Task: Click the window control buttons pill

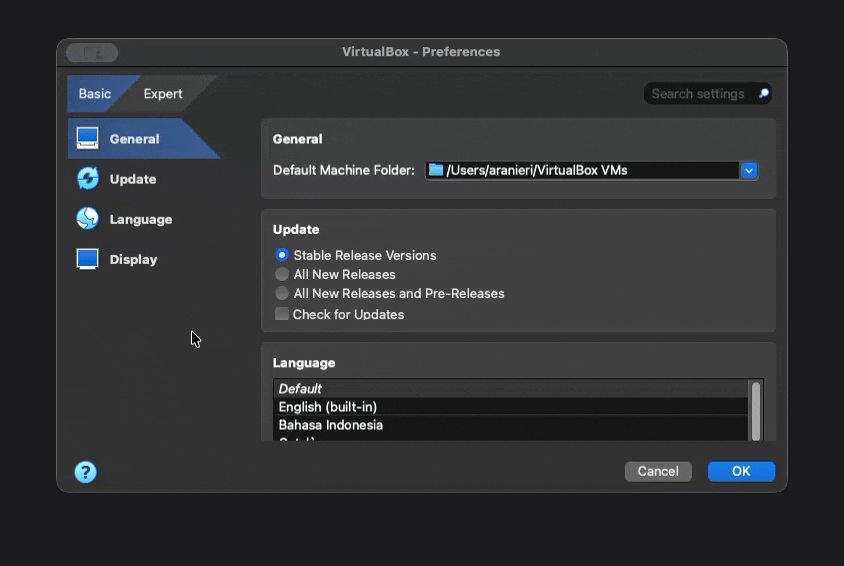Action: click(92, 53)
